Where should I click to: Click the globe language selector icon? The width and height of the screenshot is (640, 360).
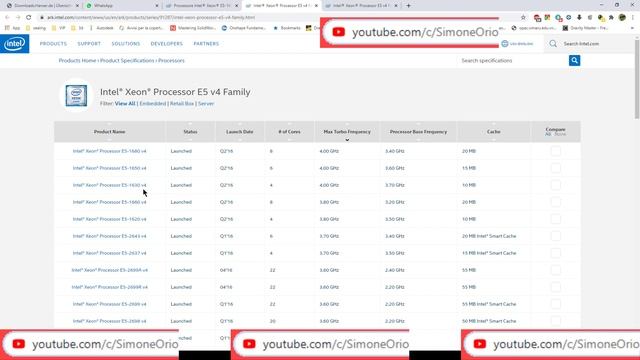coord(505,44)
